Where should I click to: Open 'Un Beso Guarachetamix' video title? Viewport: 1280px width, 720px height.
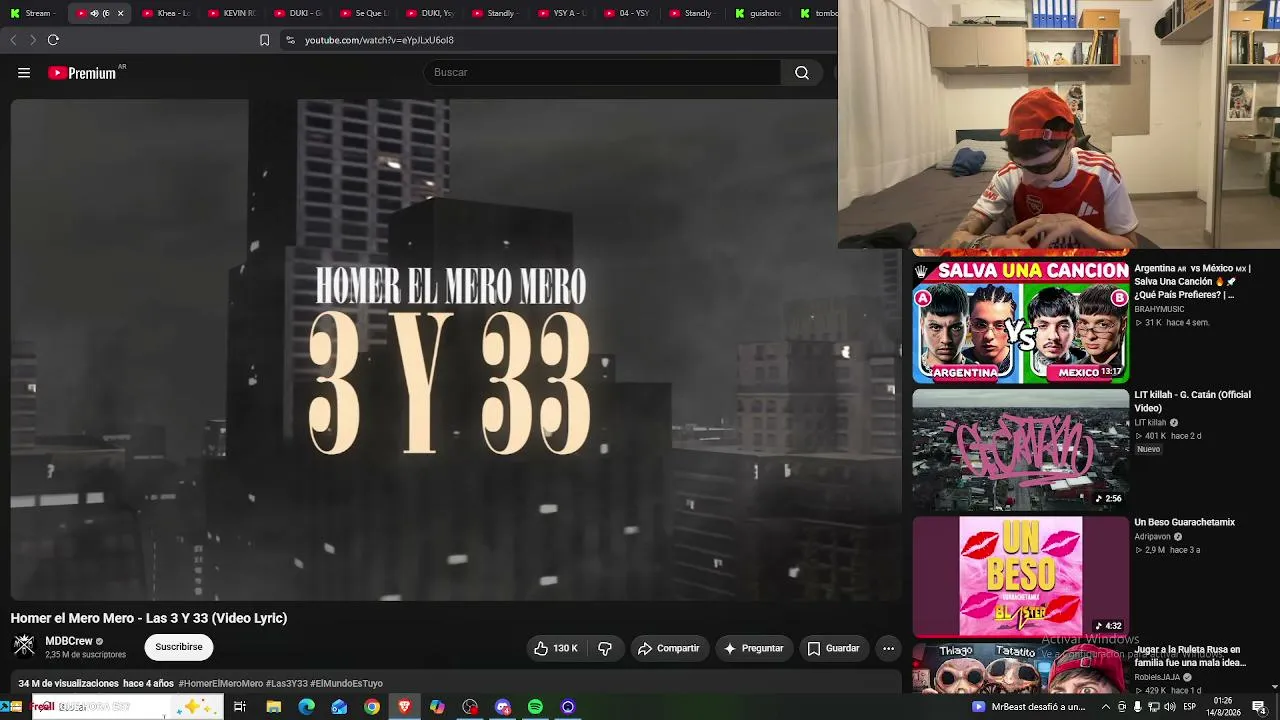pyautogui.click(x=1184, y=522)
